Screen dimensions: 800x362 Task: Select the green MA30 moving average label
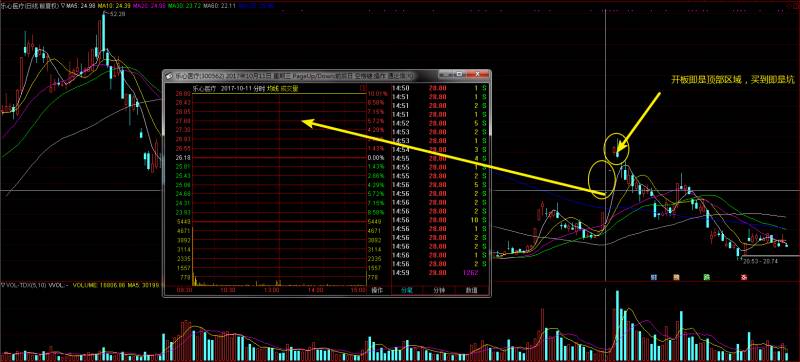[x=184, y=5]
